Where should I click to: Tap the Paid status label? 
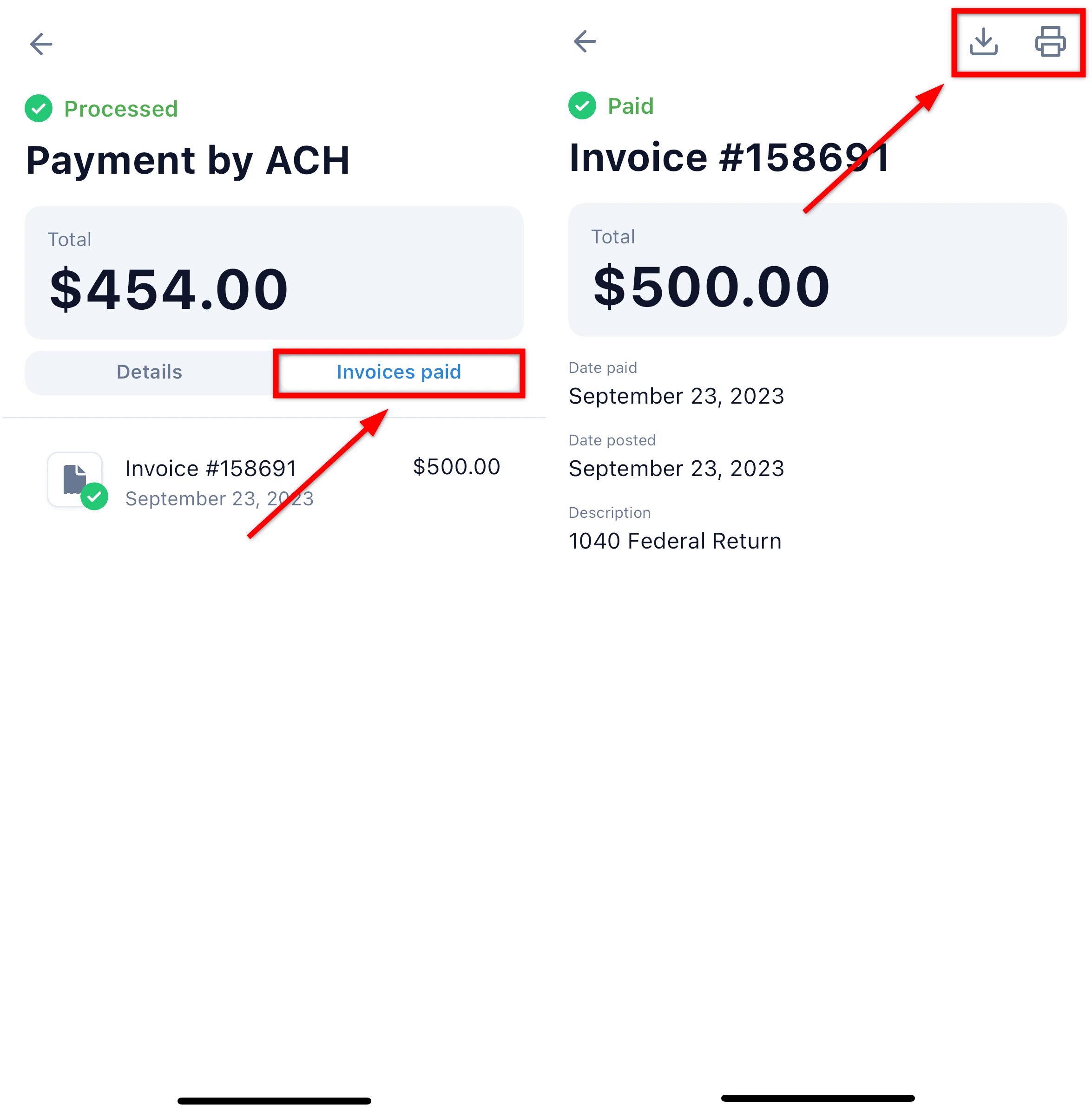point(630,106)
